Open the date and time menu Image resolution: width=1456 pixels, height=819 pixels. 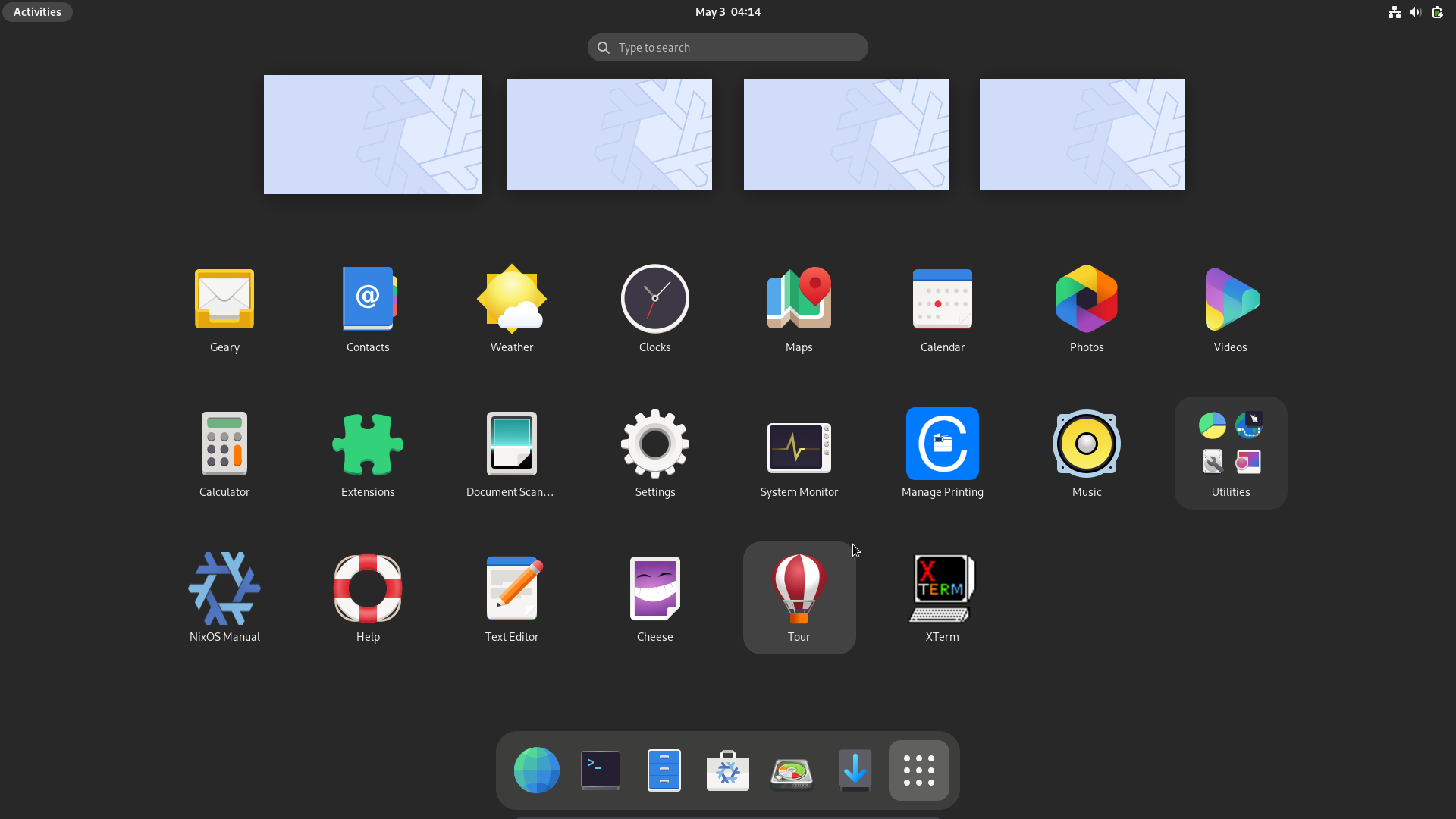pyautogui.click(x=727, y=12)
